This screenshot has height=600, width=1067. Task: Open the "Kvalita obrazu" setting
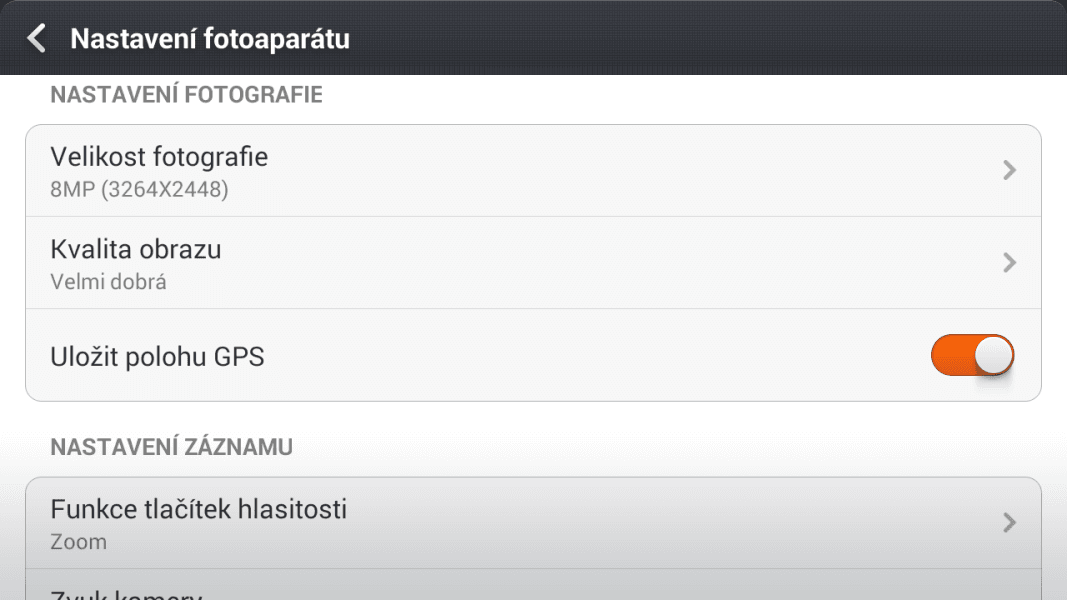136,249
